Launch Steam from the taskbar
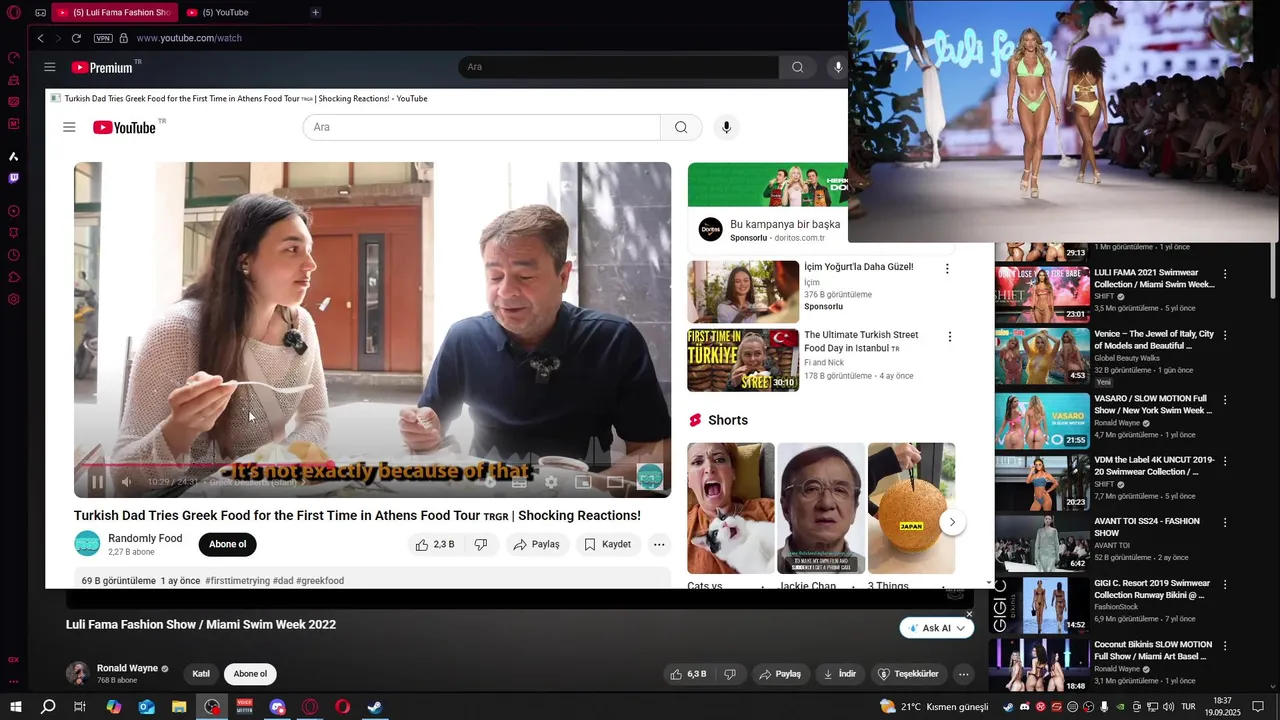The width and height of the screenshot is (1280, 720). click(374, 707)
